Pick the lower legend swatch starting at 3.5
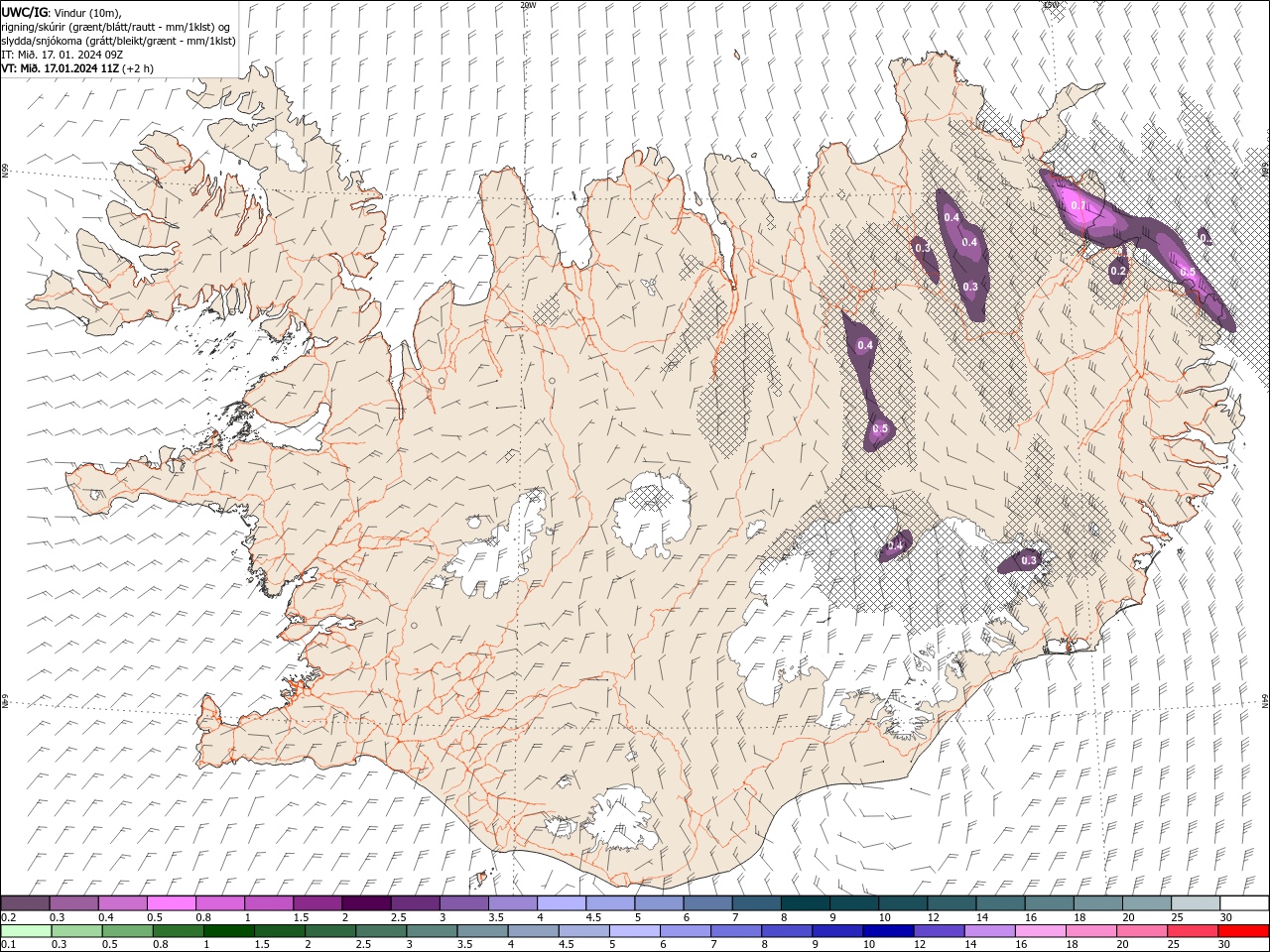 point(482,931)
